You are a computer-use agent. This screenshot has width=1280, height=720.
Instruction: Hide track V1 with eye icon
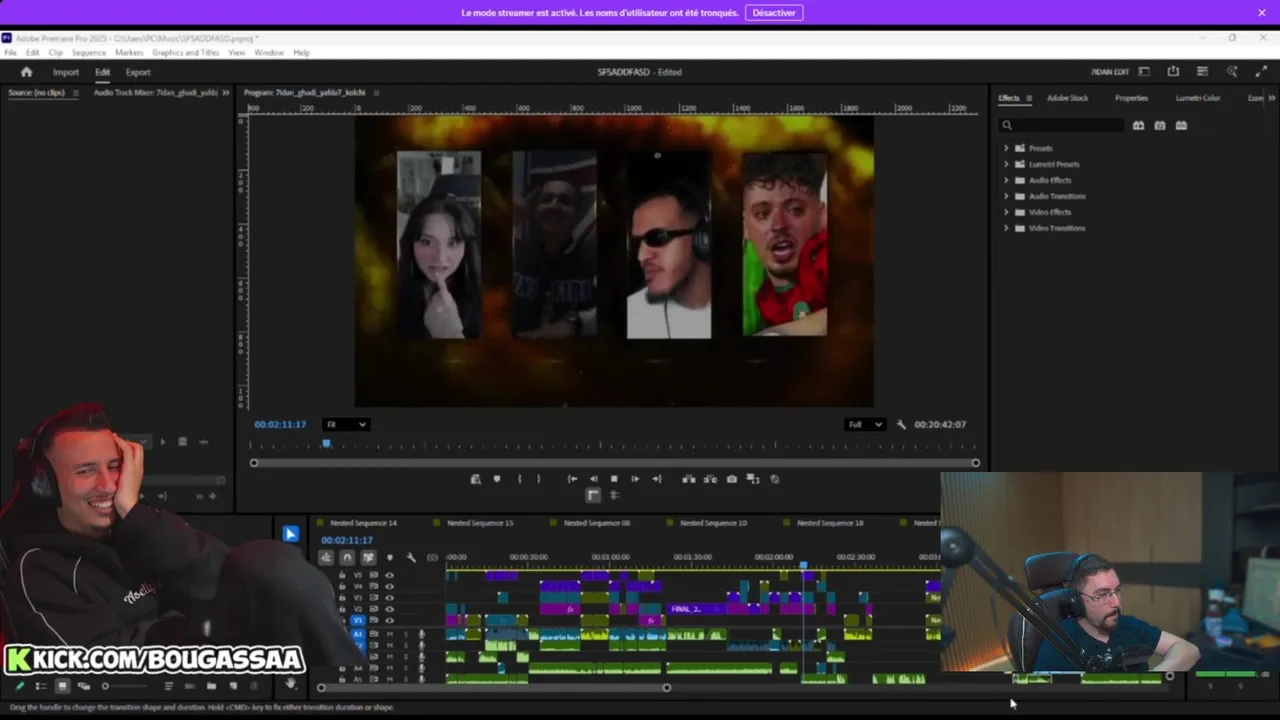pos(389,620)
